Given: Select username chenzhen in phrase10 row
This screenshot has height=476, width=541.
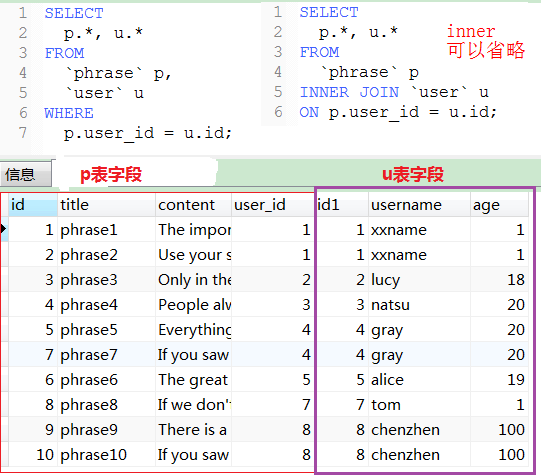Looking at the screenshot, I should [419, 455].
